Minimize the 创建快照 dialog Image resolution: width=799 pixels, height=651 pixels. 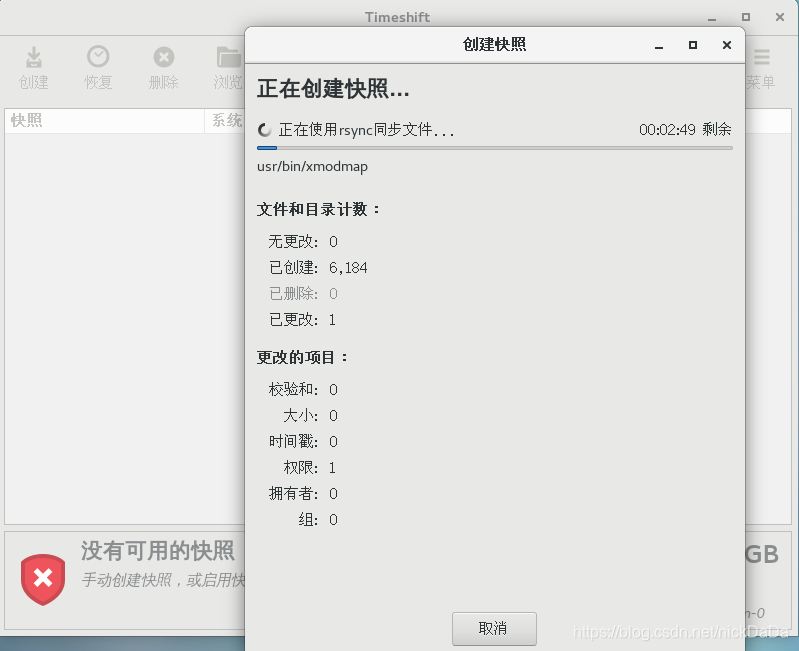659,45
